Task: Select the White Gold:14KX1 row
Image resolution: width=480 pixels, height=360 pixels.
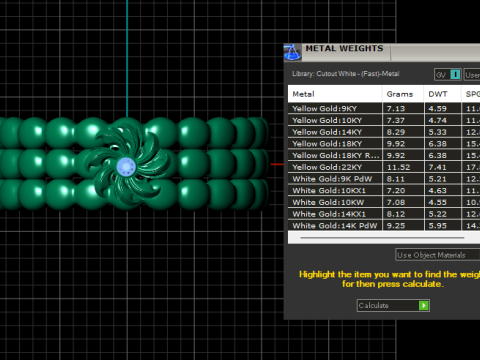Action: pos(384,214)
